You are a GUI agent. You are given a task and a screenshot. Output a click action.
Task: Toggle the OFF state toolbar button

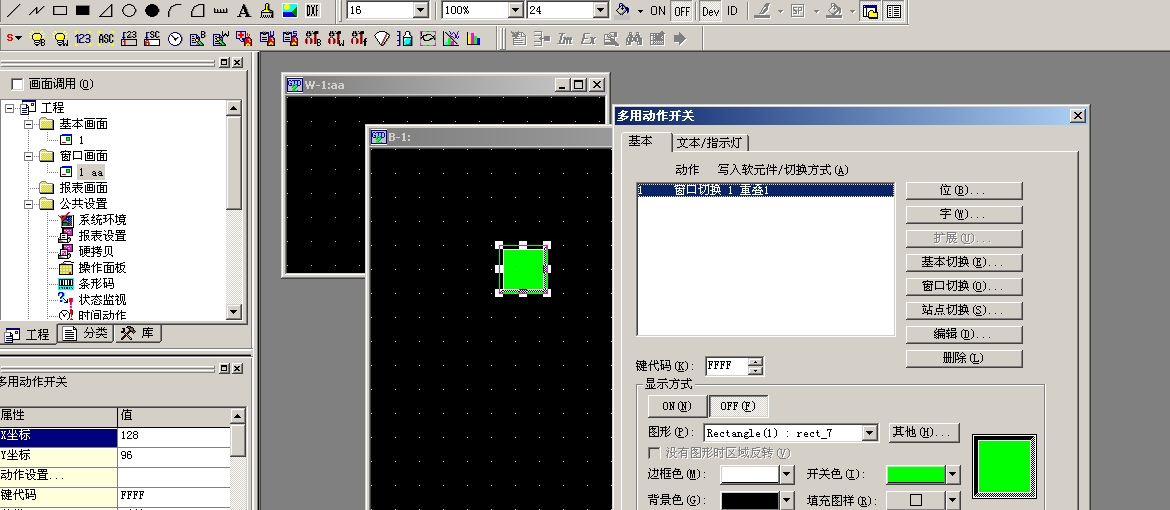point(682,11)
